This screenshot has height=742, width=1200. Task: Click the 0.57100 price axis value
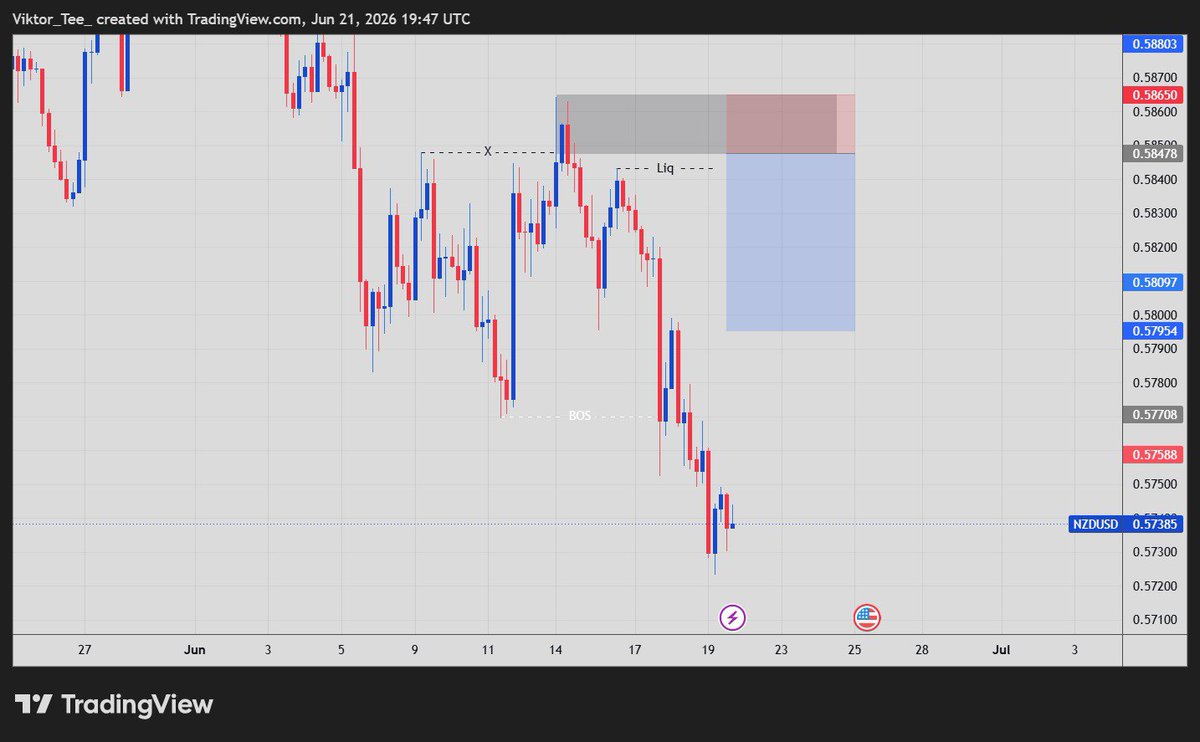(x=1155, y=620)
